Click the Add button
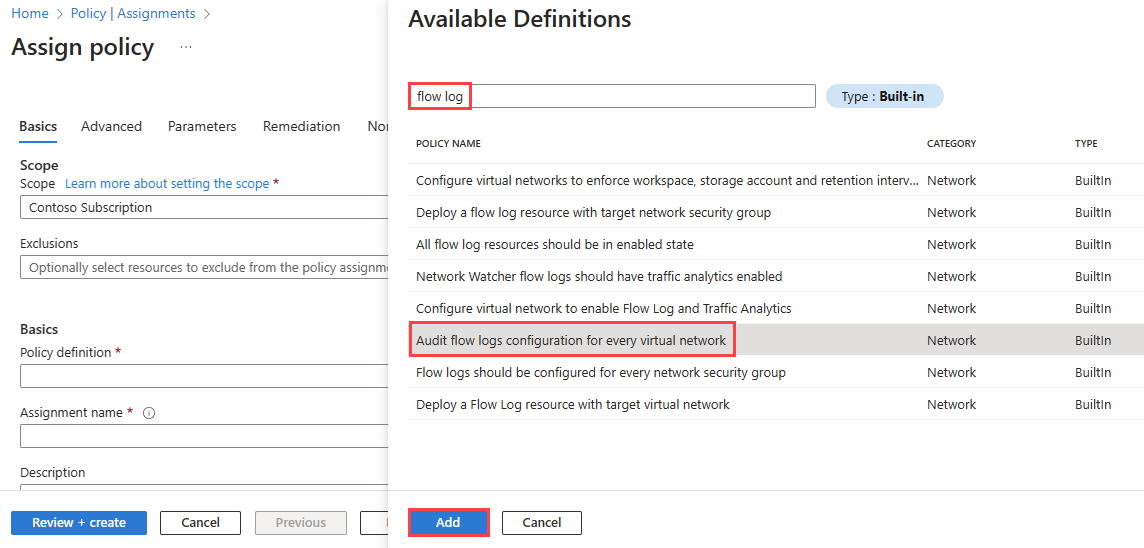Viewport: 1144px width, 548px height. [448, 522]
